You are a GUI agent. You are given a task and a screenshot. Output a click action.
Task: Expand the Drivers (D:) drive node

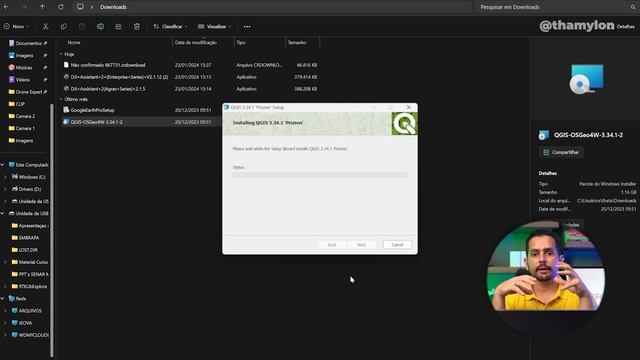(5, 189)
